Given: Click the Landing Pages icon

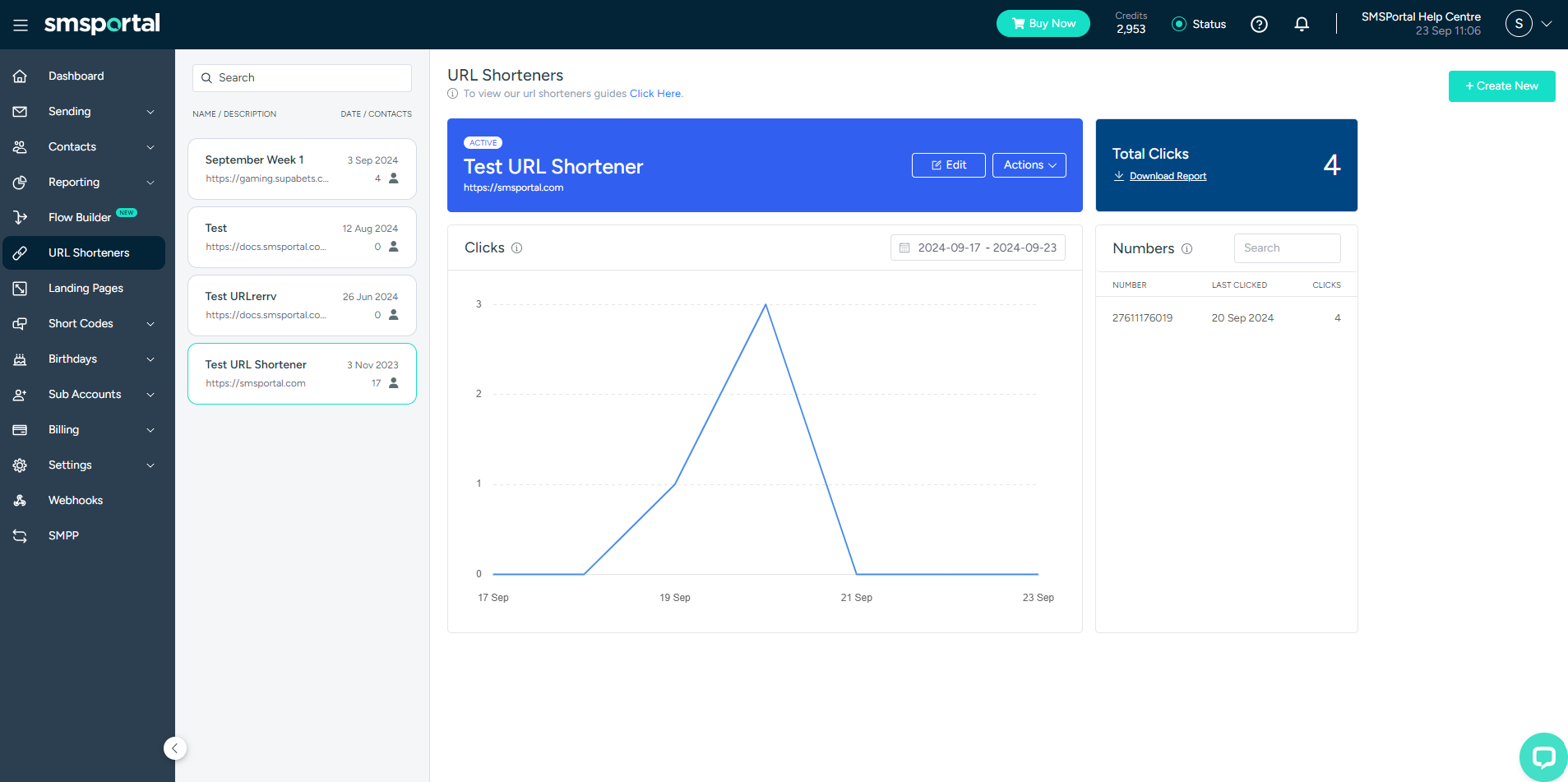Looking at the screenshot, I should point(21,289).
